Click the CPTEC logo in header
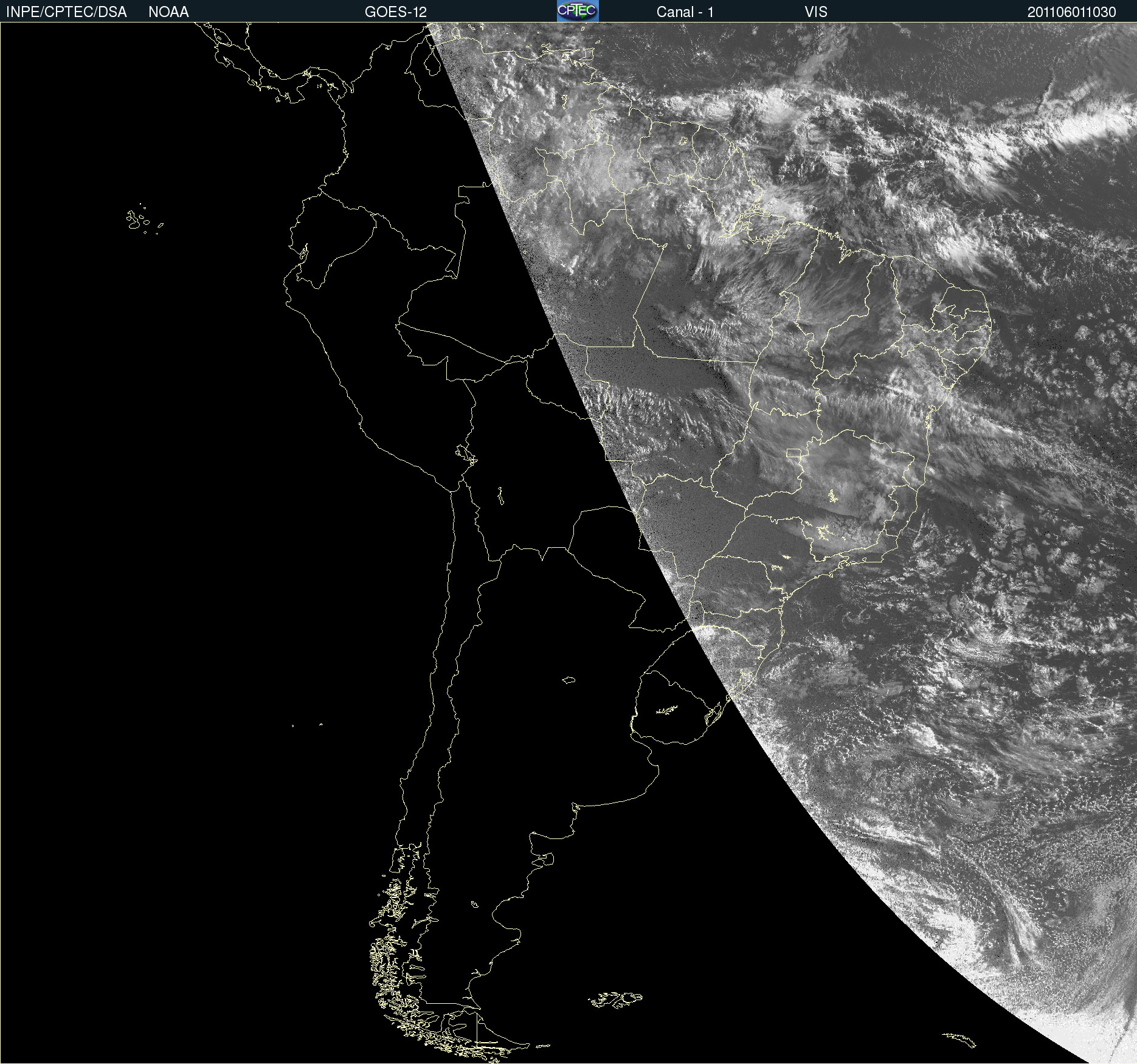This screenshot has width=1137, height=1064. point(578,11)
